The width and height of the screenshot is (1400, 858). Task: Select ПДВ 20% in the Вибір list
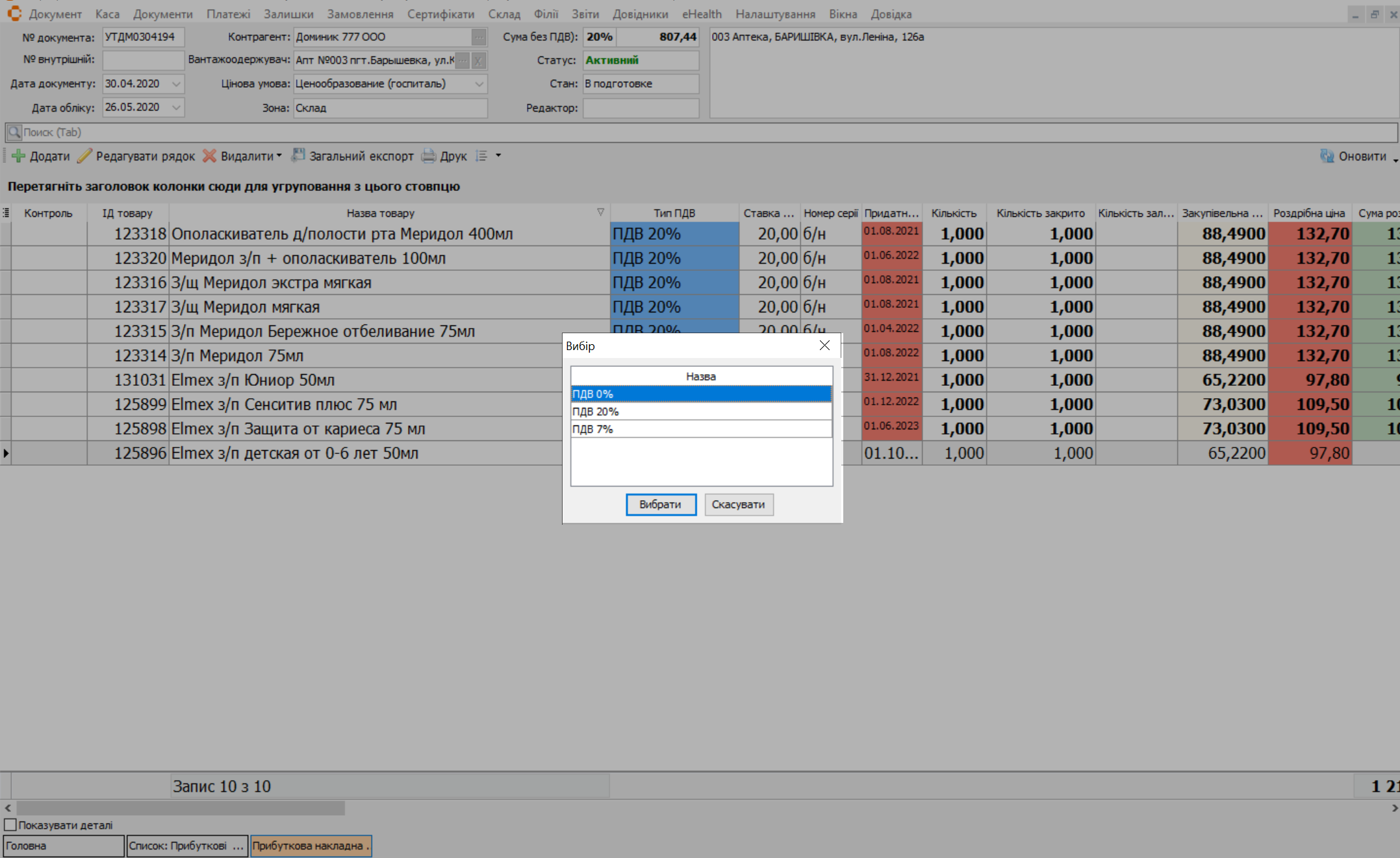[700, 411]
